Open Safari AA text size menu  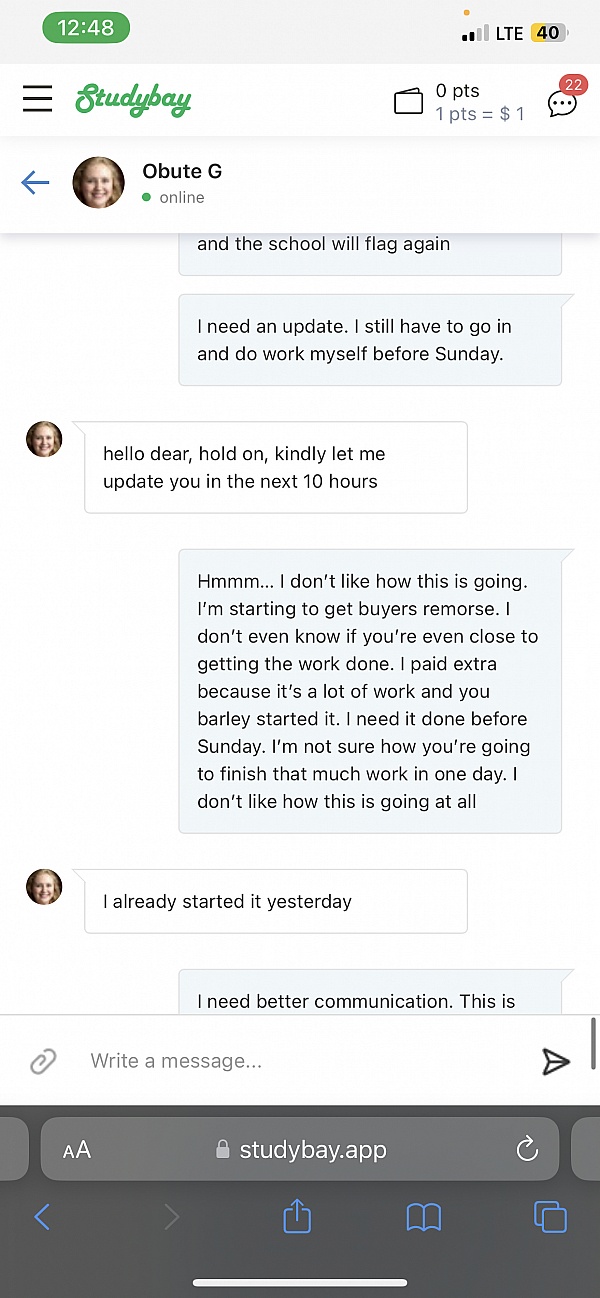pos(77,1150)
